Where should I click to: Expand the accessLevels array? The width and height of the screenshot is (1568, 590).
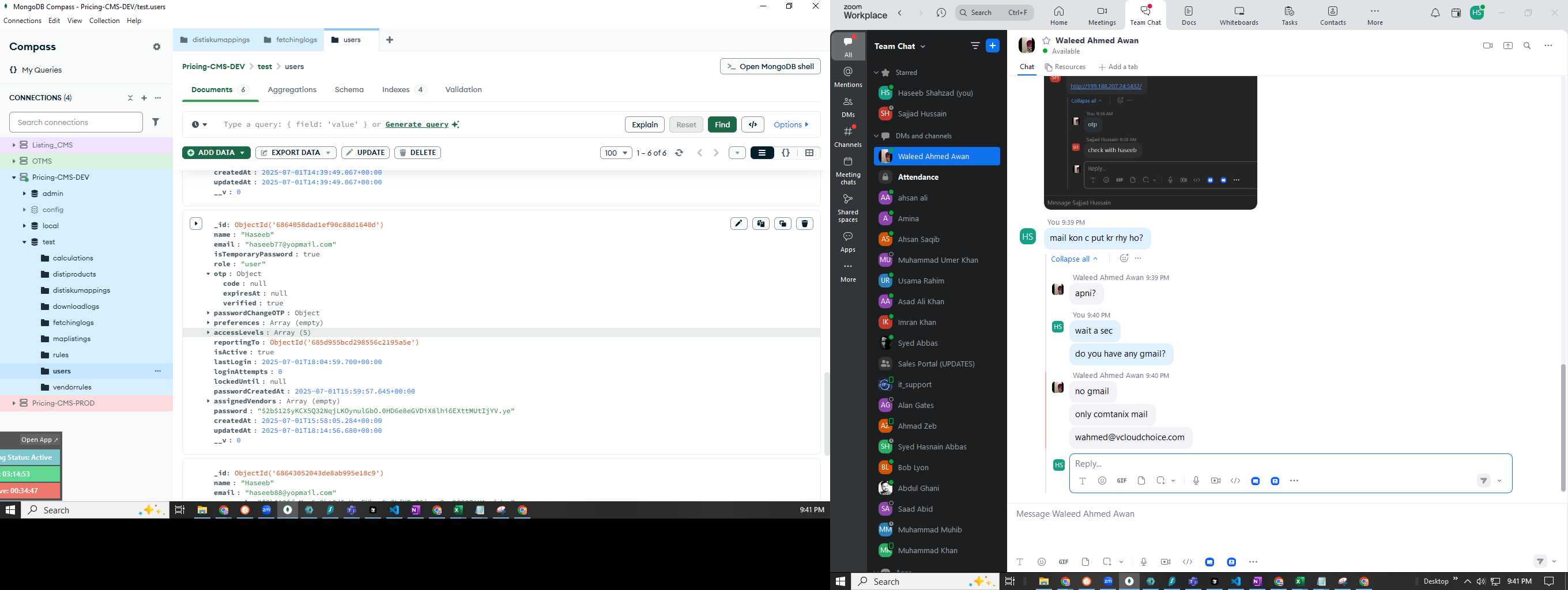[x=208, y=332]
